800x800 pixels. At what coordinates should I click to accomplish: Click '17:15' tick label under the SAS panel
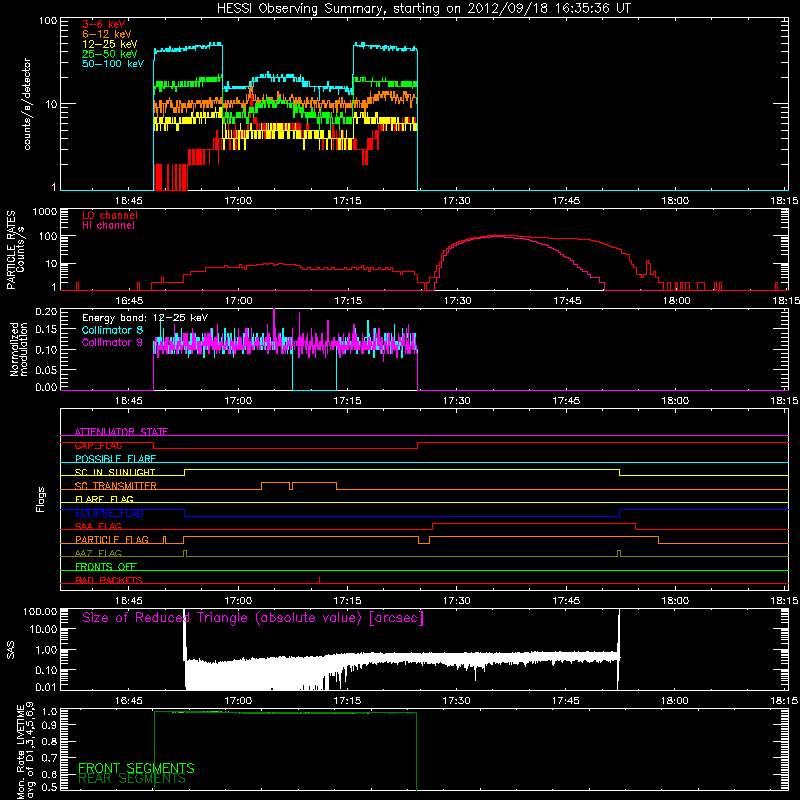coord(347,701)
